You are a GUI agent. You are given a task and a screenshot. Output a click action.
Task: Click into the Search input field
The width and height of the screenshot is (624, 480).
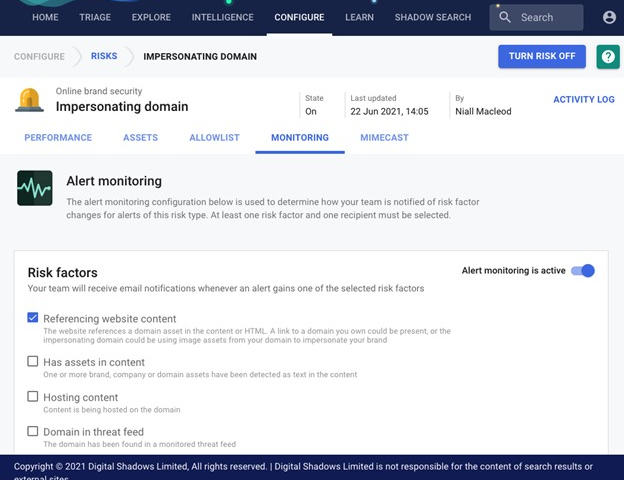pos(536,18)
